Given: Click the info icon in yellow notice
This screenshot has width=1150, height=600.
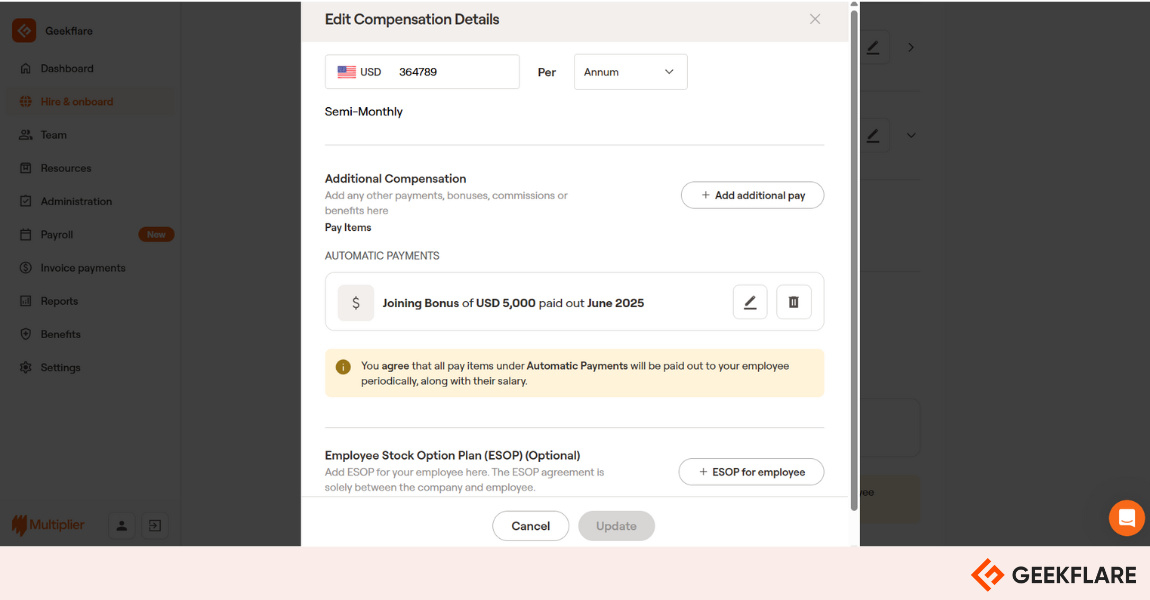Looking at the screenshot, I should [x=343, y=367].
